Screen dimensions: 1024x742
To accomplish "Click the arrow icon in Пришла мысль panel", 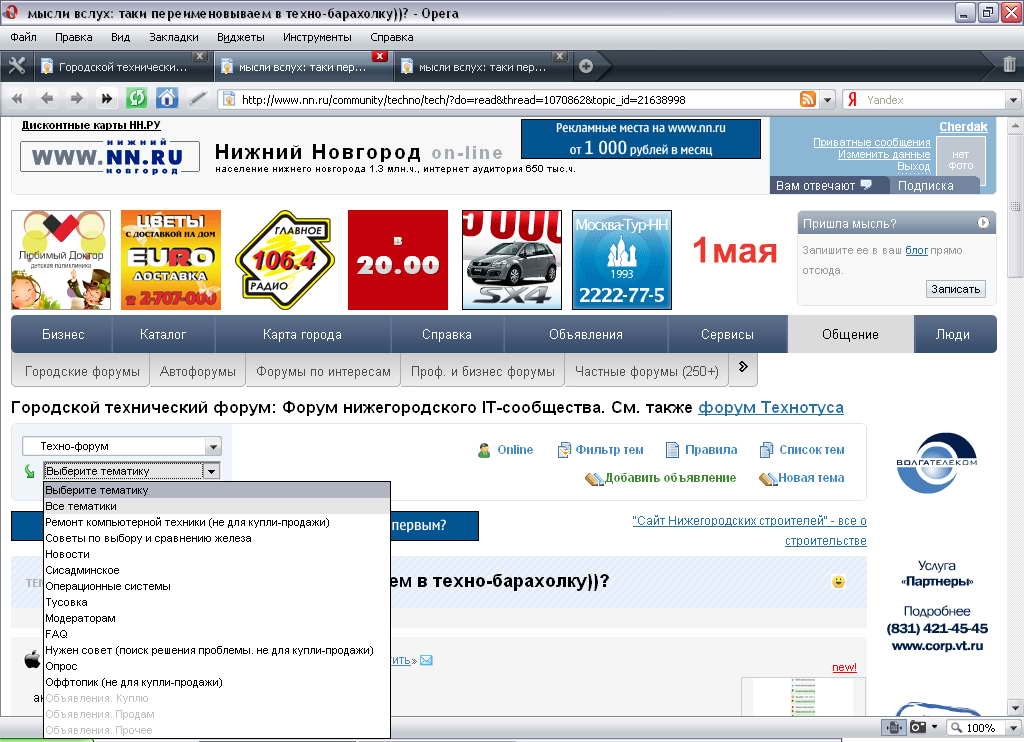I will pyautogui.click(x=983, y=223).
